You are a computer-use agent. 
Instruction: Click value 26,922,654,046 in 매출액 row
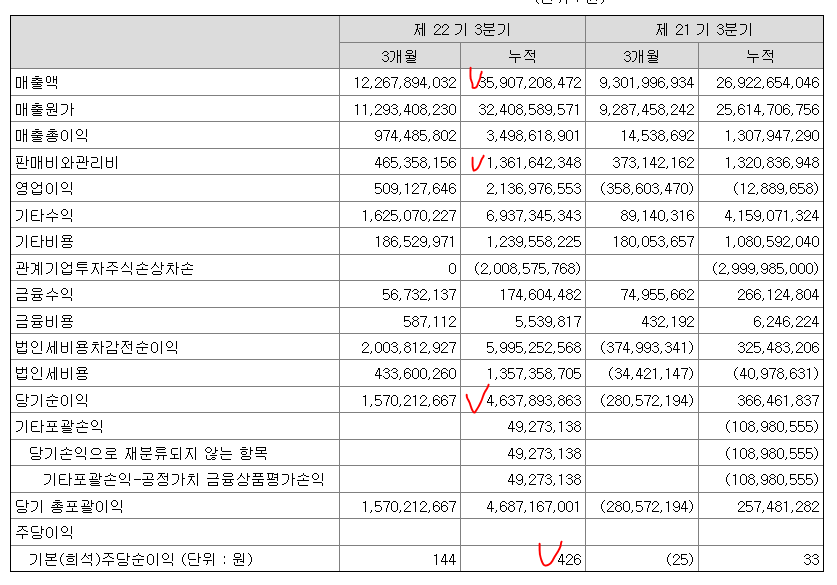coord(768,83)
